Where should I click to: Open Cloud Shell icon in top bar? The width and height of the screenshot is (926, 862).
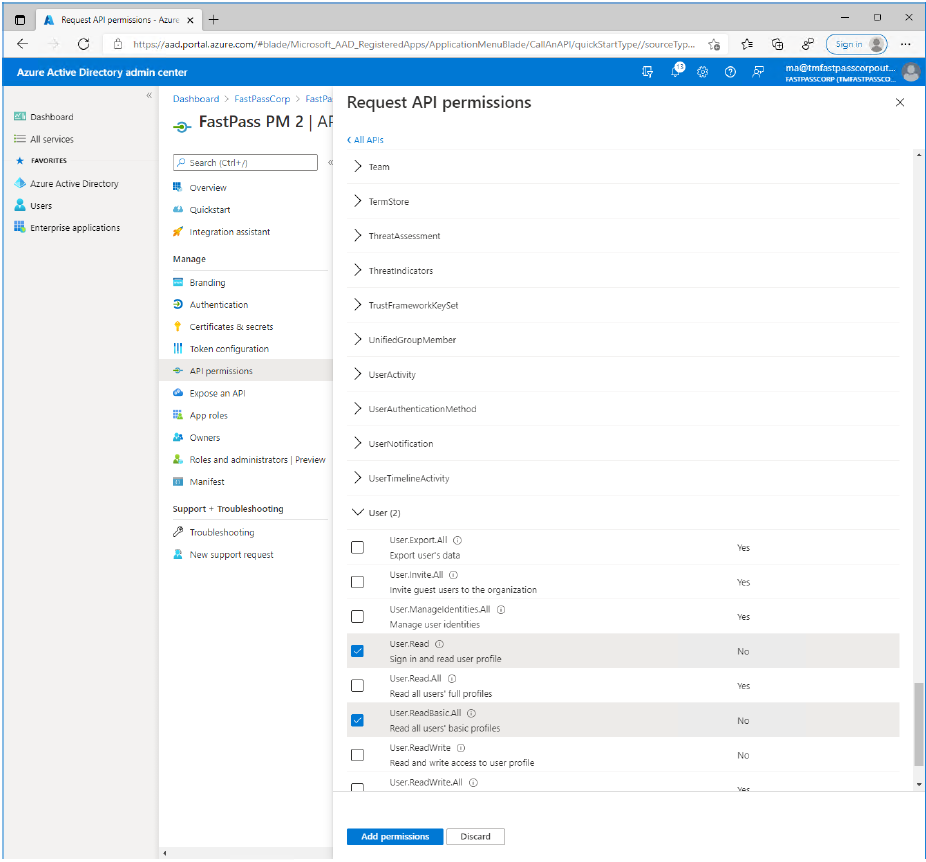coord(648,72)
